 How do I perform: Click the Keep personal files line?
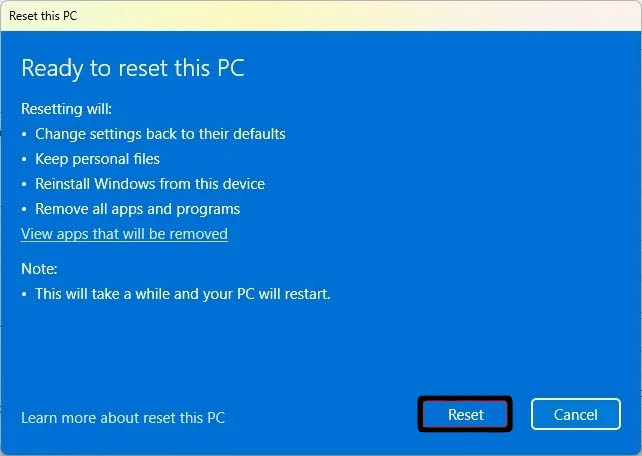tap(97, 159)
